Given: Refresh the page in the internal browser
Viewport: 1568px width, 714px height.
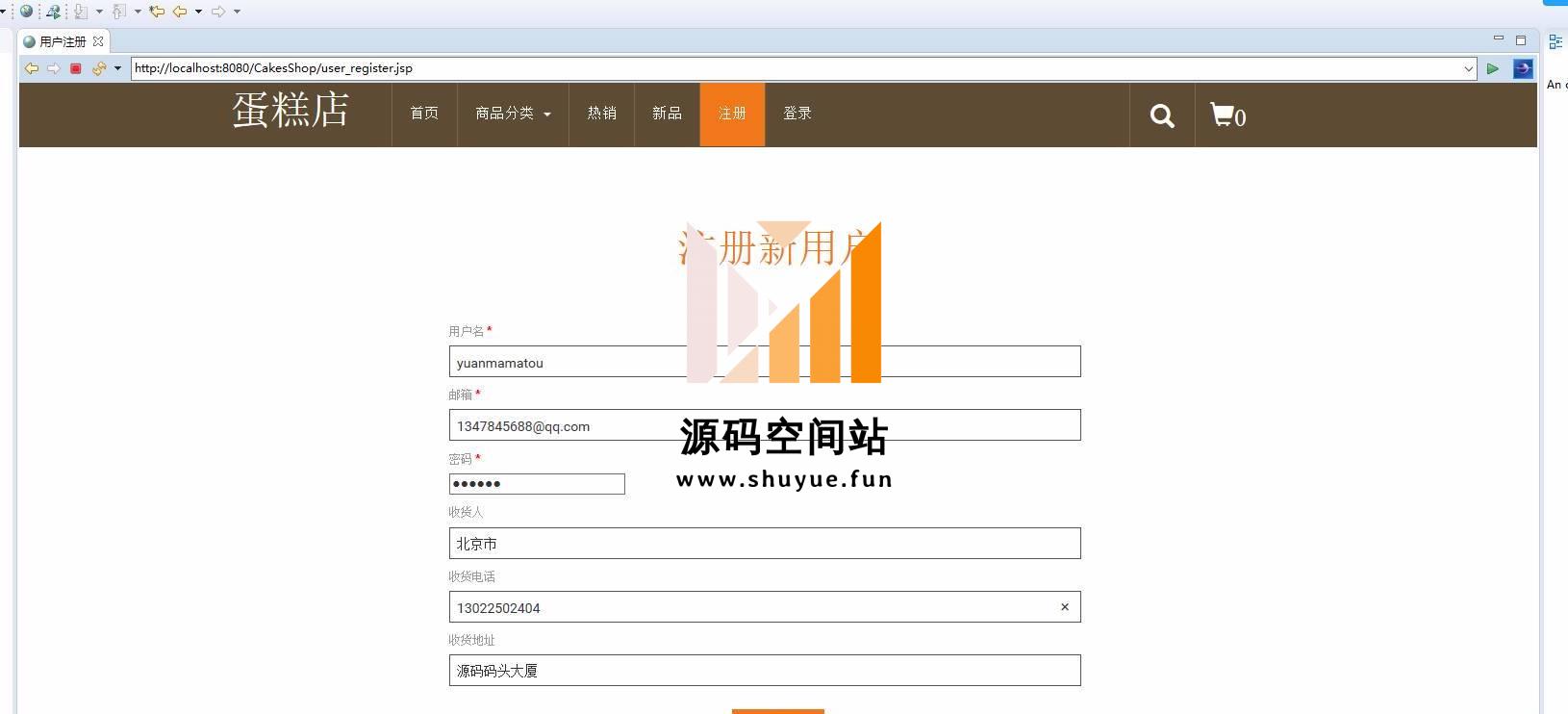Looking at the screenshot, I should click(98, 68).
